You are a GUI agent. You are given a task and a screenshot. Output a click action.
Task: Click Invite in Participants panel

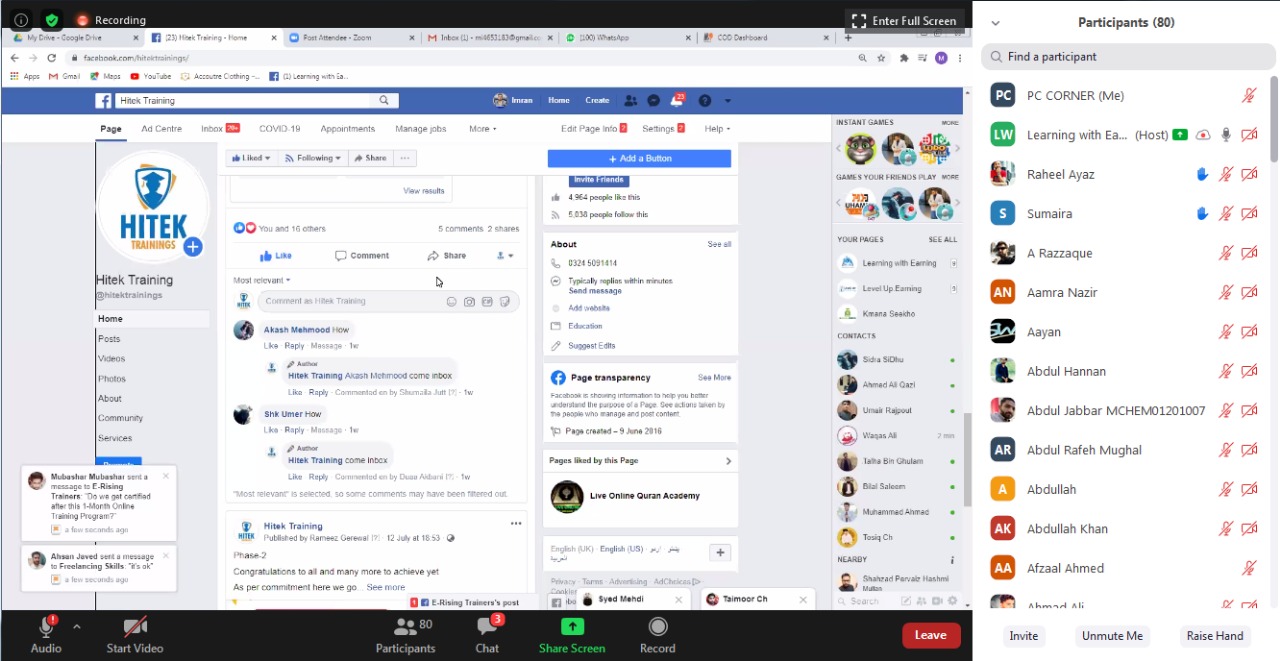[x=1024, y=636]
